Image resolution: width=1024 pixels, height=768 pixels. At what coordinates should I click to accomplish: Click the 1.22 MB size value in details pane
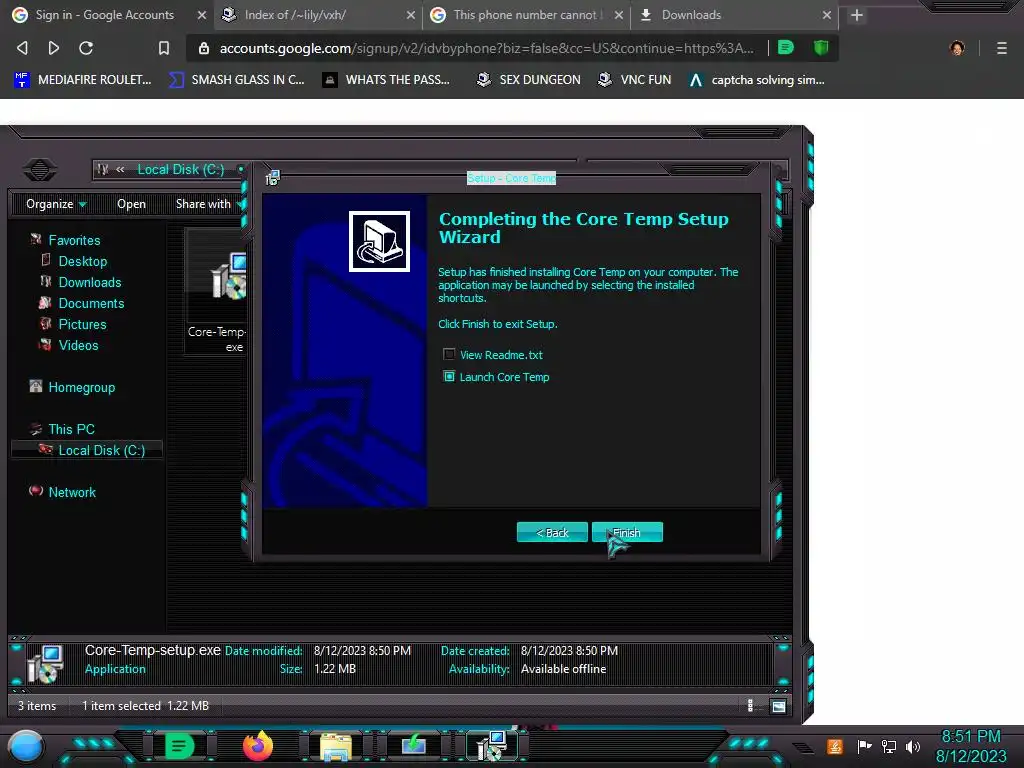335,669
